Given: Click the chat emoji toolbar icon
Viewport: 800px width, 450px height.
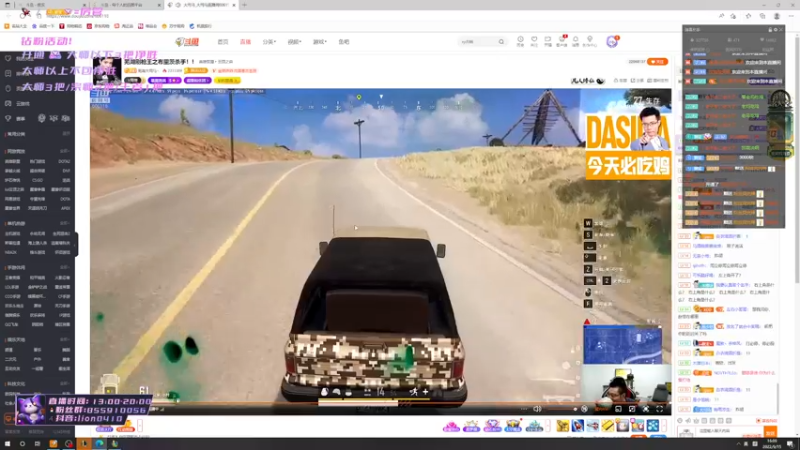Looking at the screenshot, I should pyautogui.click(x=680, y=421).
